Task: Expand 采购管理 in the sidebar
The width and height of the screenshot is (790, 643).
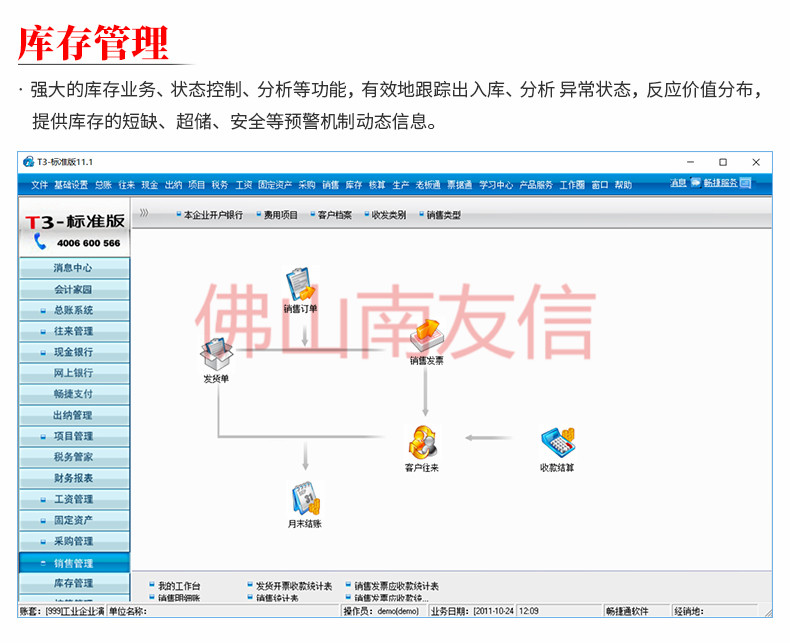Action: click(x=43, y=542)
